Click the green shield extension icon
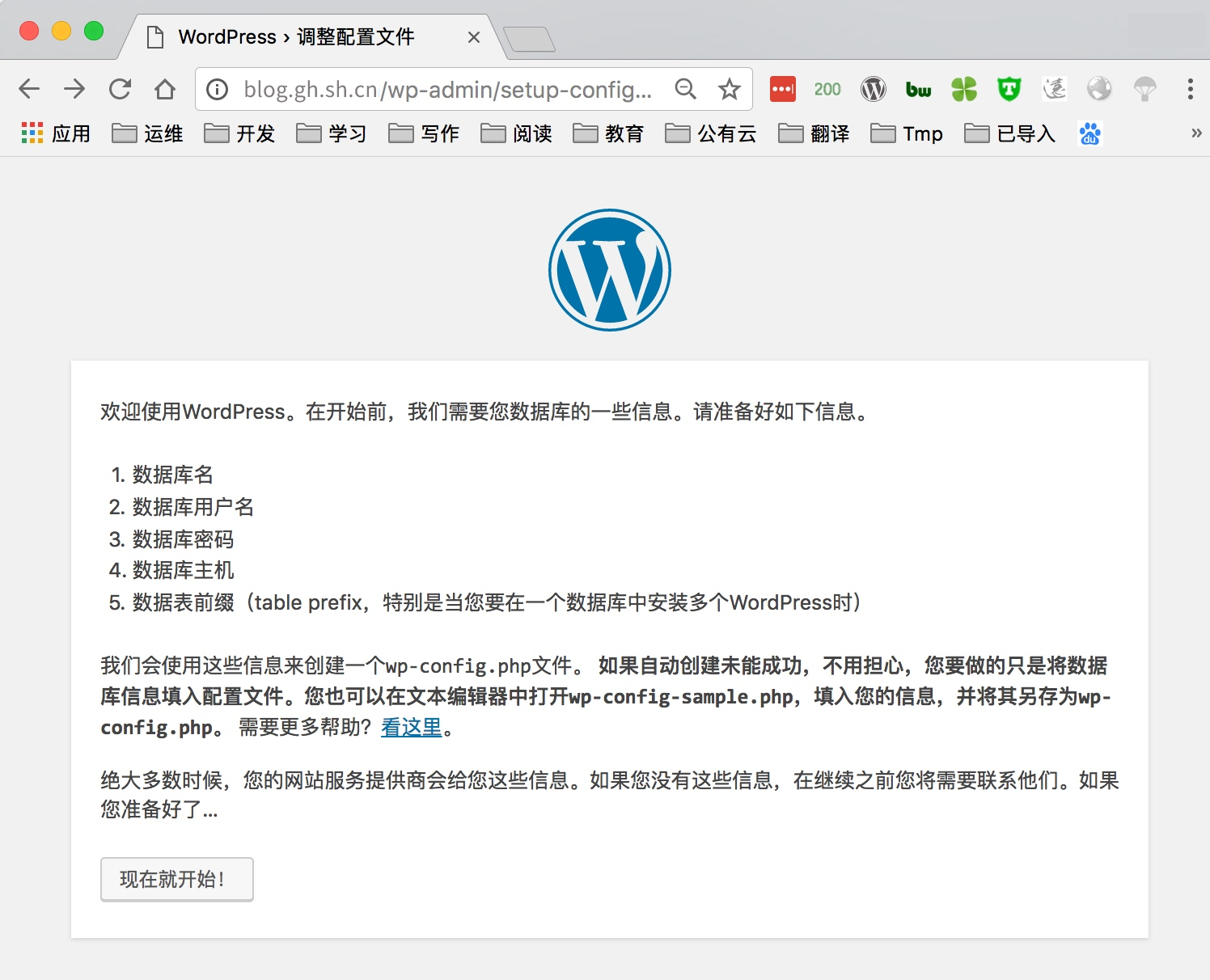This screenshot has height=980, width=1210. [1009, 89]
